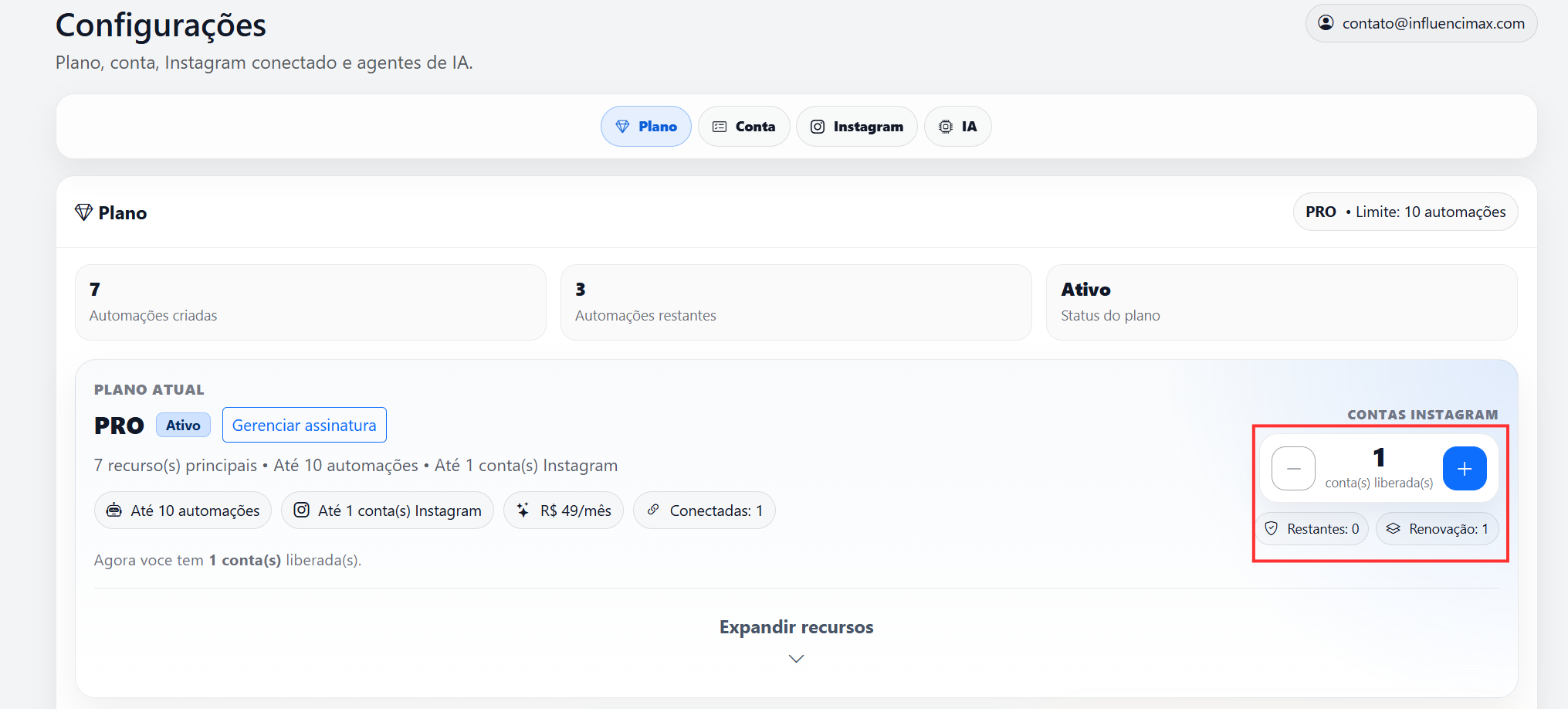Click the Renovação: 1 chip text

[1448, 529]
